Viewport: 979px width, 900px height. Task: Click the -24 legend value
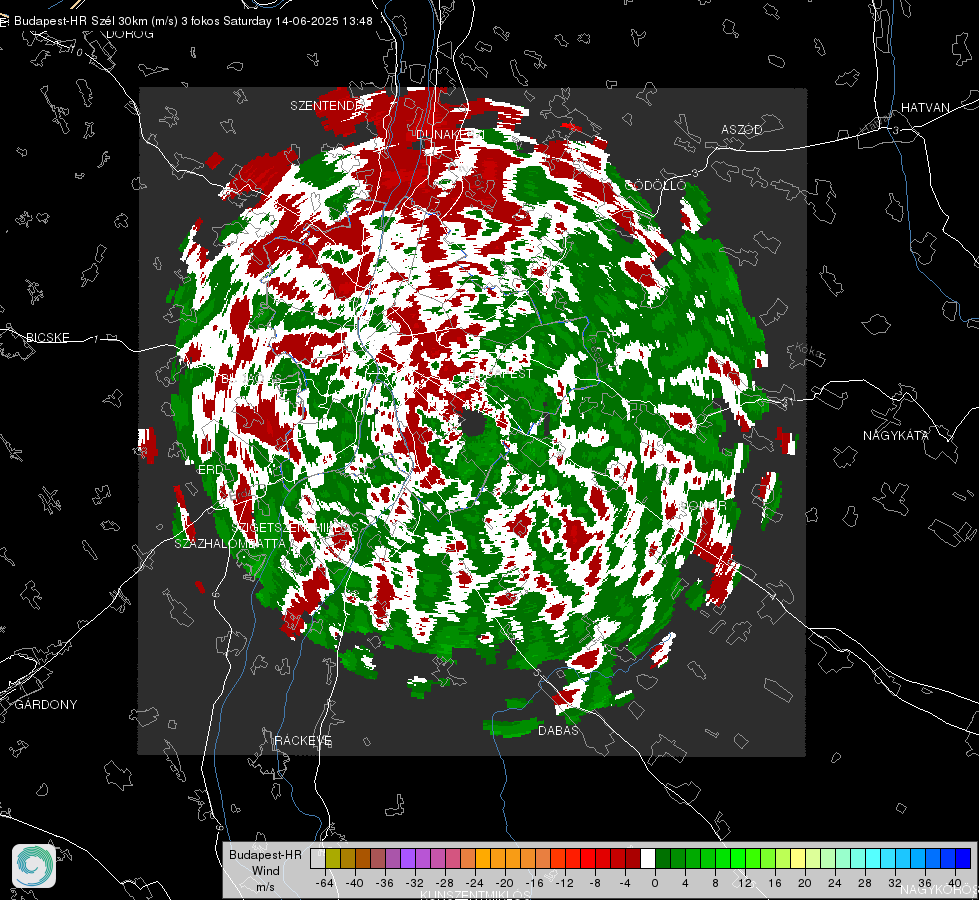475,883
